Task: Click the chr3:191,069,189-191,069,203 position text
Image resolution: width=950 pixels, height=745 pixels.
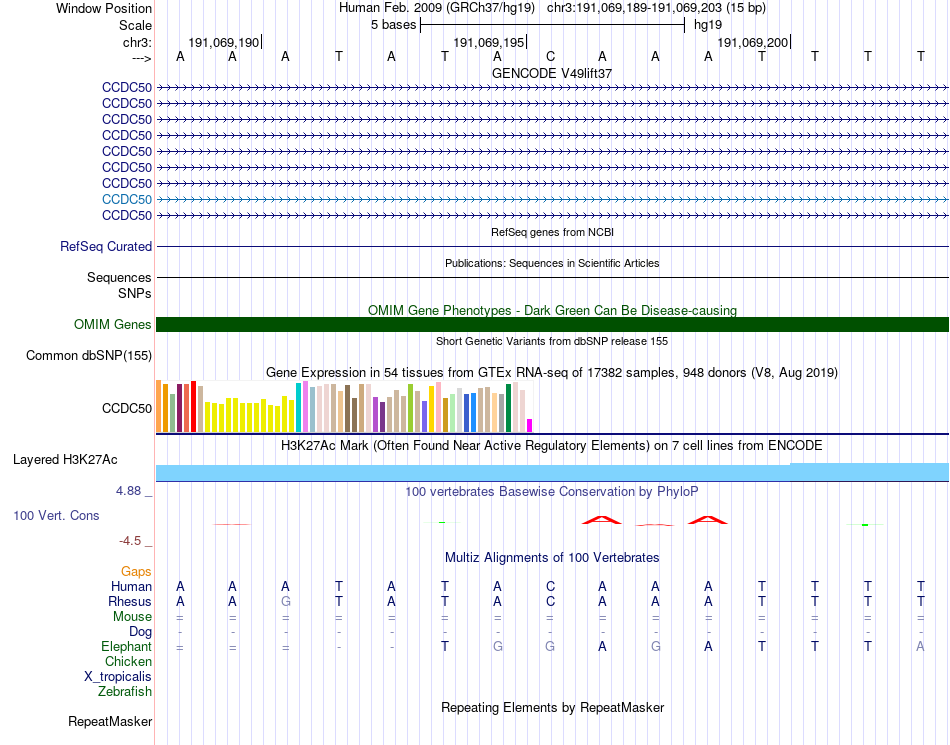Action: click(x=656, y=8)
